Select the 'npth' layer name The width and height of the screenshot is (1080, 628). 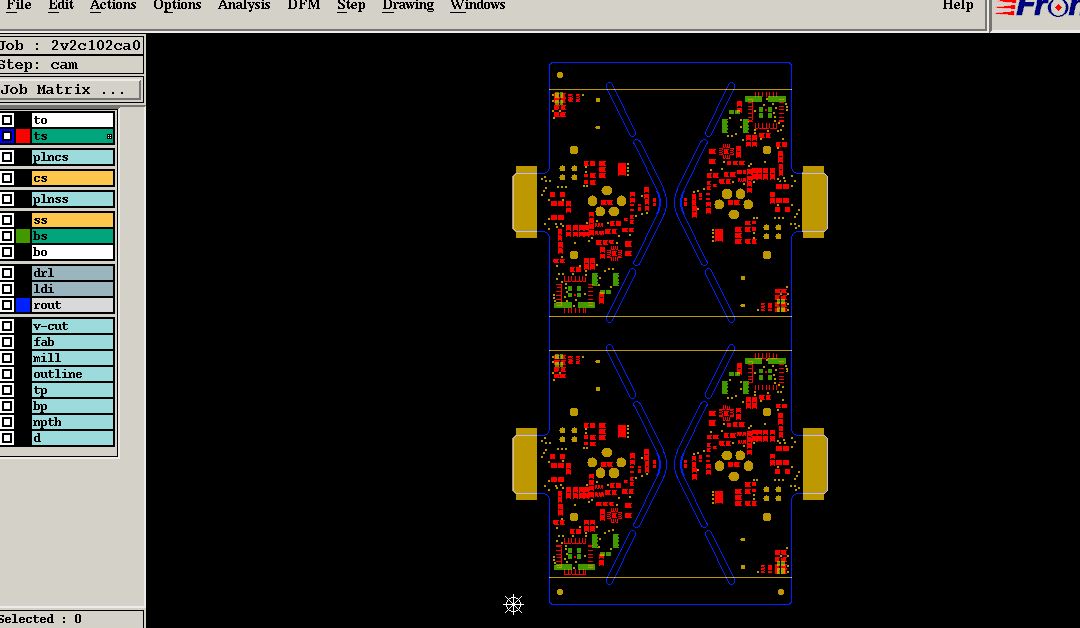[72, 422]
